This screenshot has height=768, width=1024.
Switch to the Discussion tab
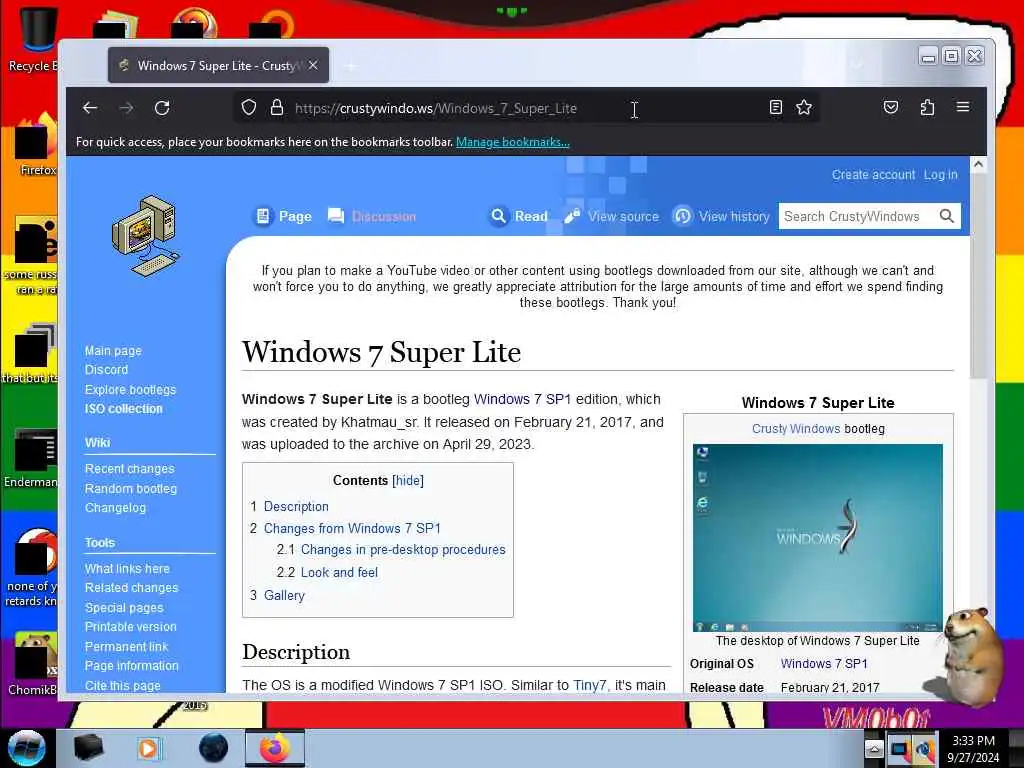point(372,216)
